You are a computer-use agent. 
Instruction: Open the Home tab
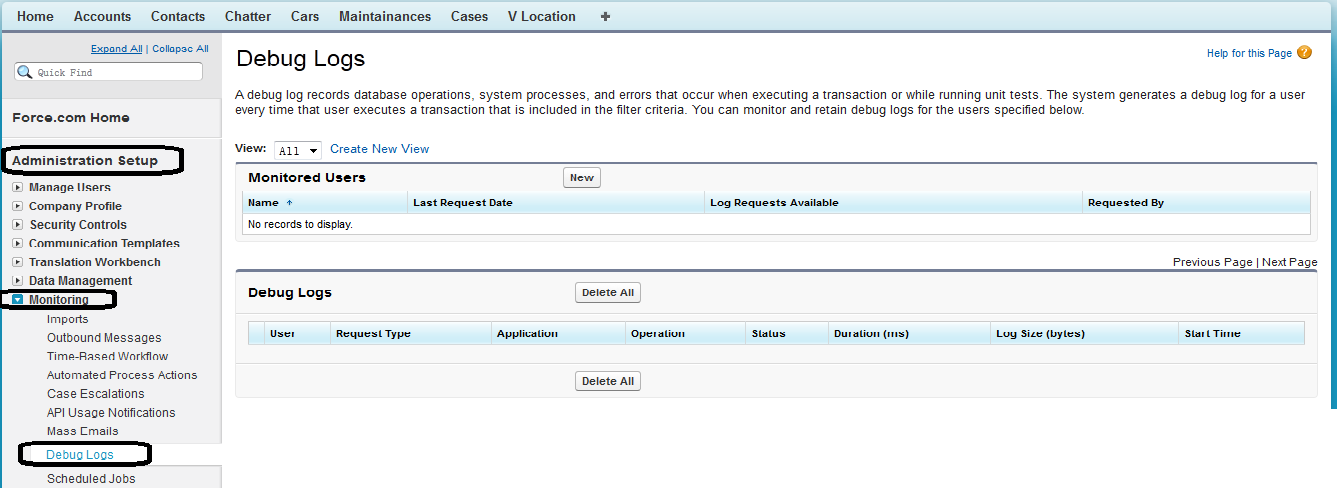(36, 16)
